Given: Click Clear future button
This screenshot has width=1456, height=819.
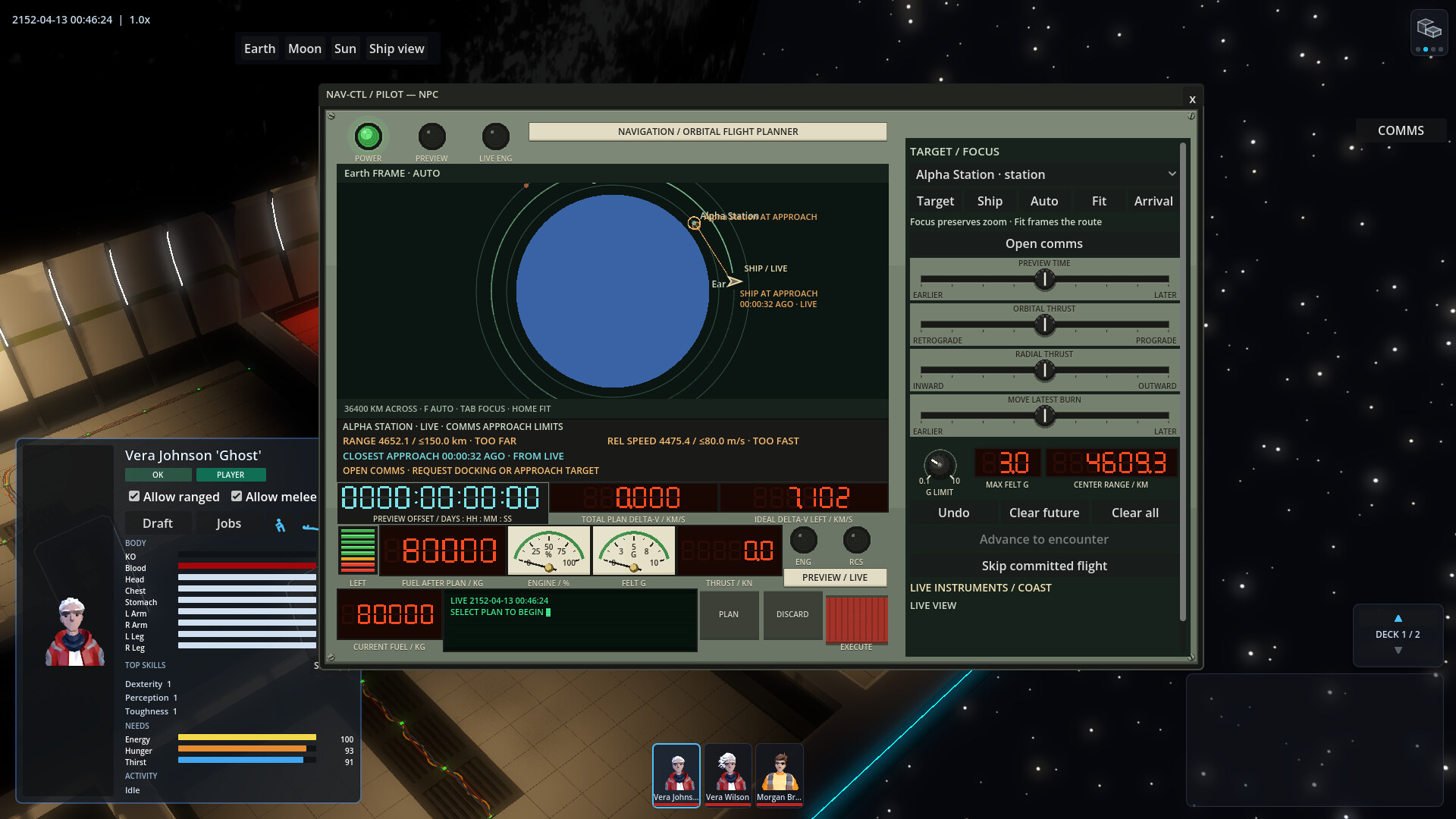Looking at the screenshot, I should pos(1044,513).
